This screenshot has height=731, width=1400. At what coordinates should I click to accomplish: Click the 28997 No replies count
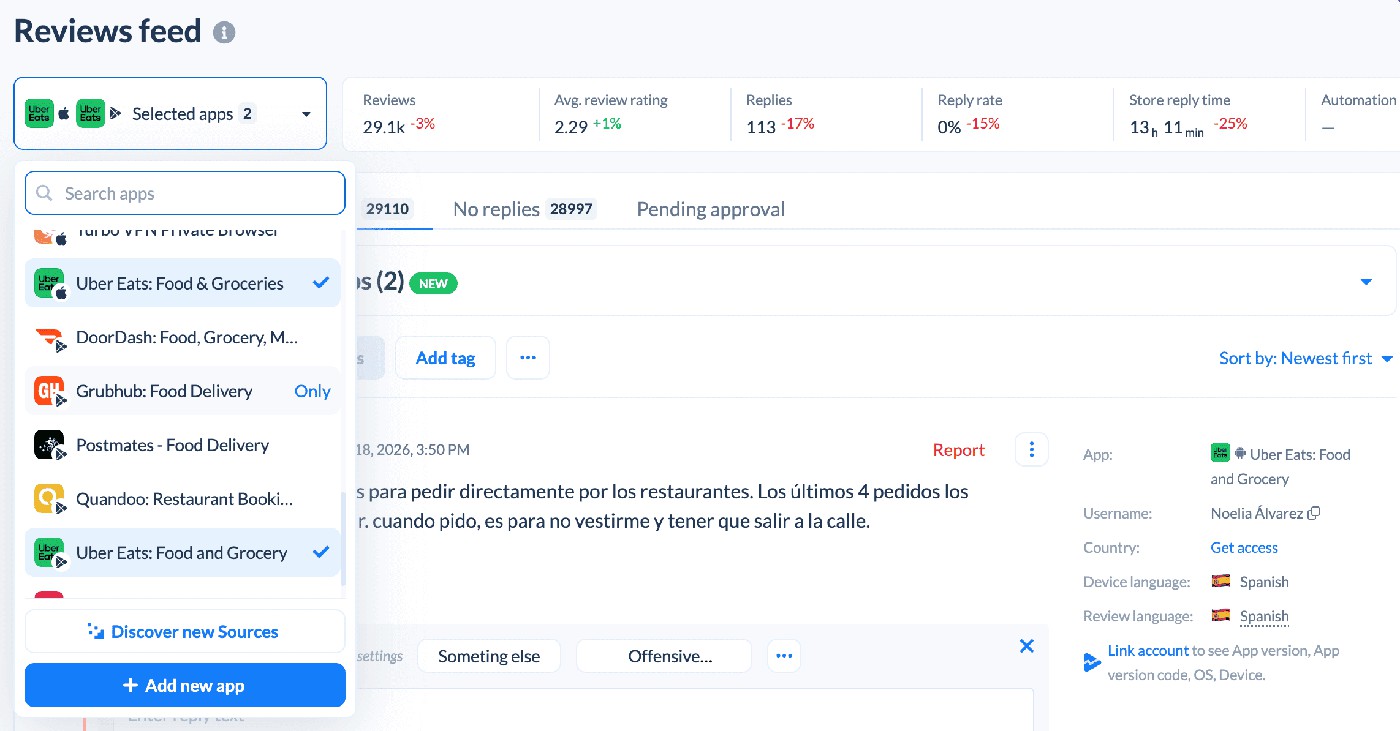[x=571, y=209]
